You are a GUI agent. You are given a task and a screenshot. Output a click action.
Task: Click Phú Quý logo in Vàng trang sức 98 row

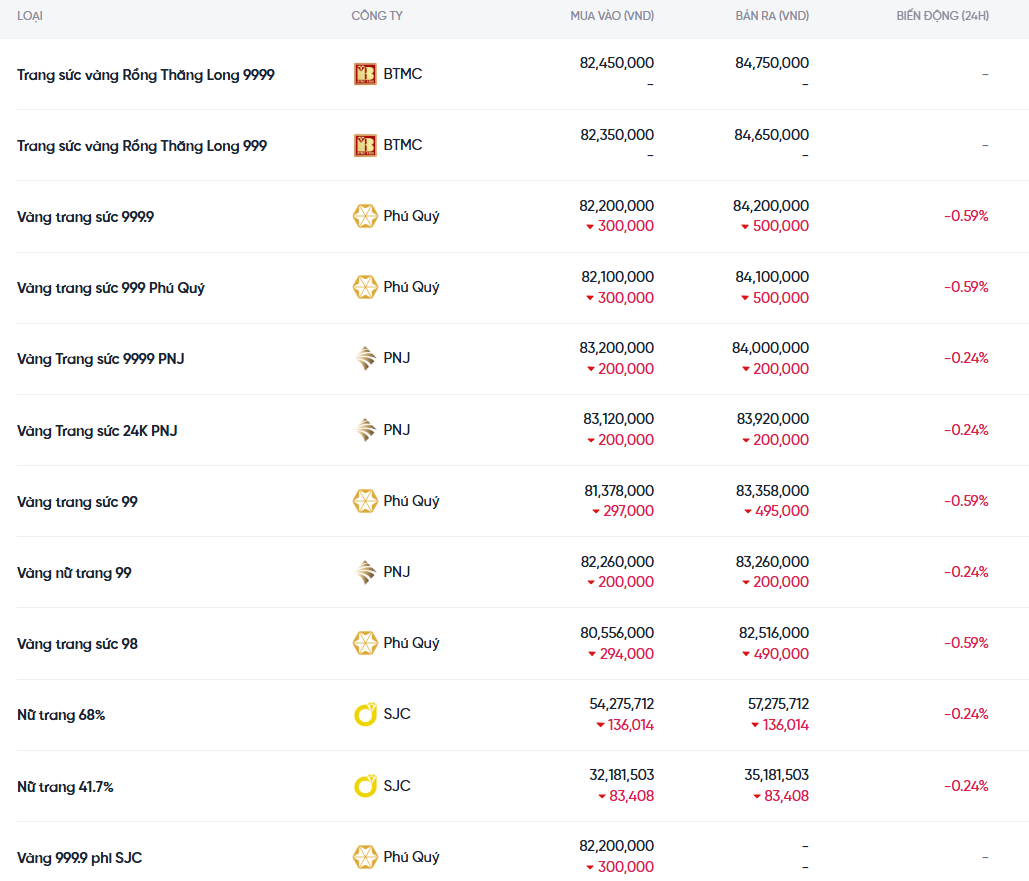click(365, 643)
